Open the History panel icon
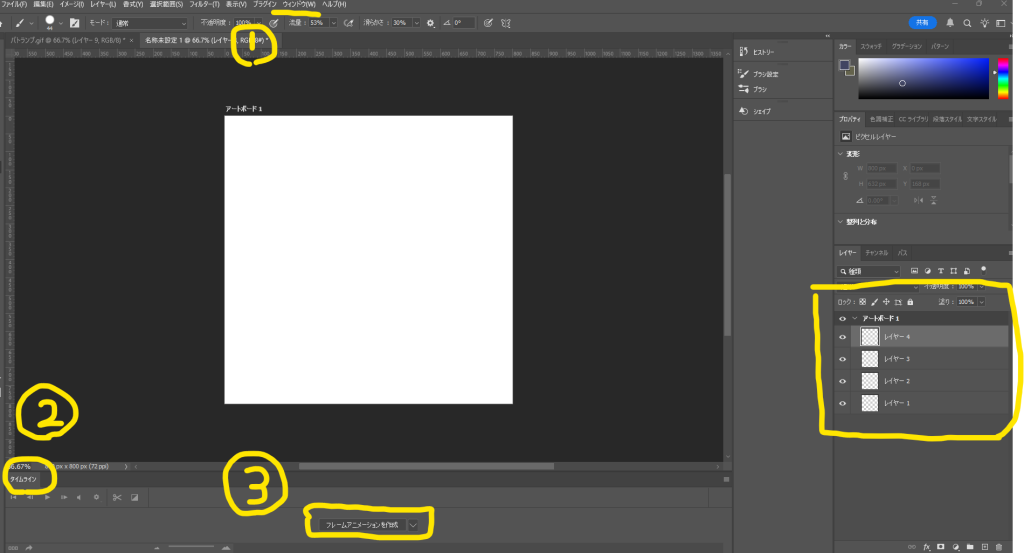Viewport: 1024px width, 553px height. pyautogui.click(x=743, y=52)
